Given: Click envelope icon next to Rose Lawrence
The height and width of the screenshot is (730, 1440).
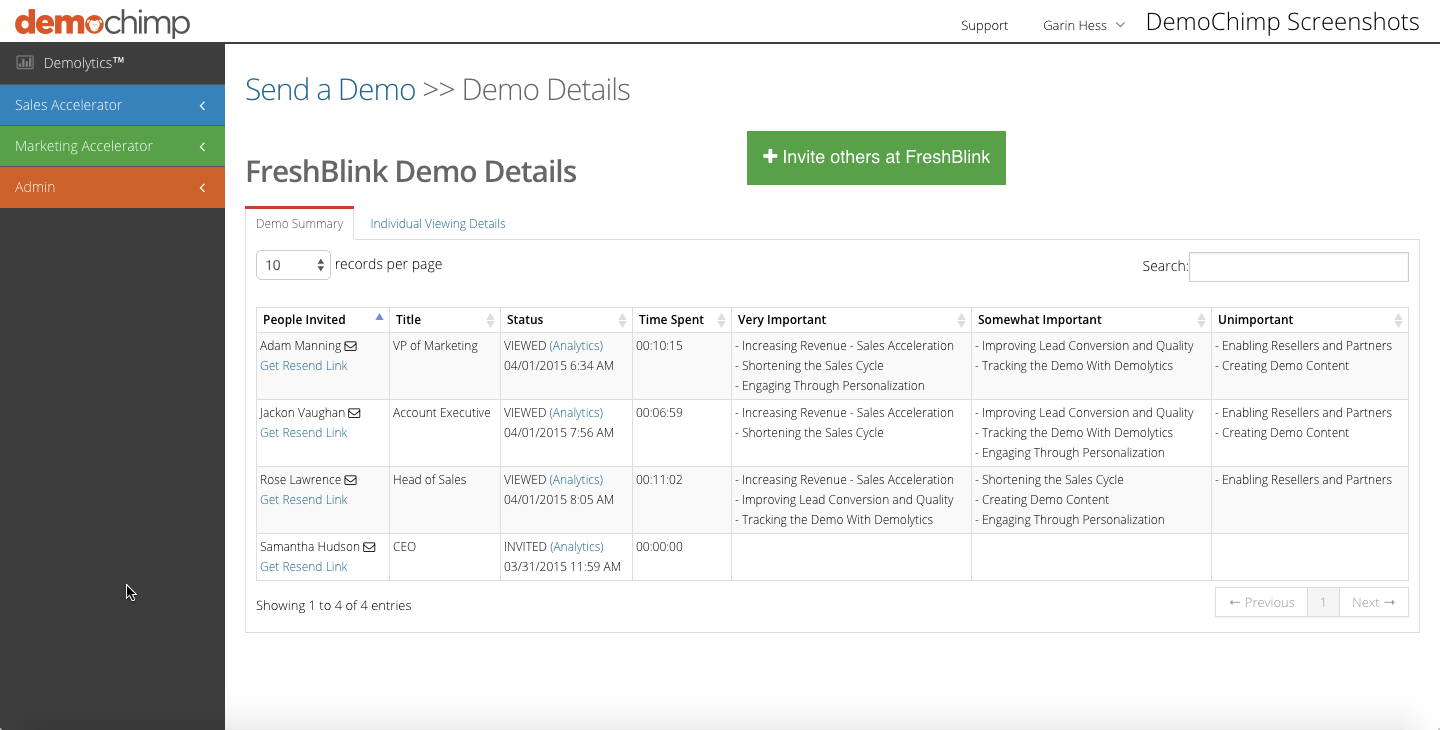Looking at the screenshot, I should tap(350, 480).
